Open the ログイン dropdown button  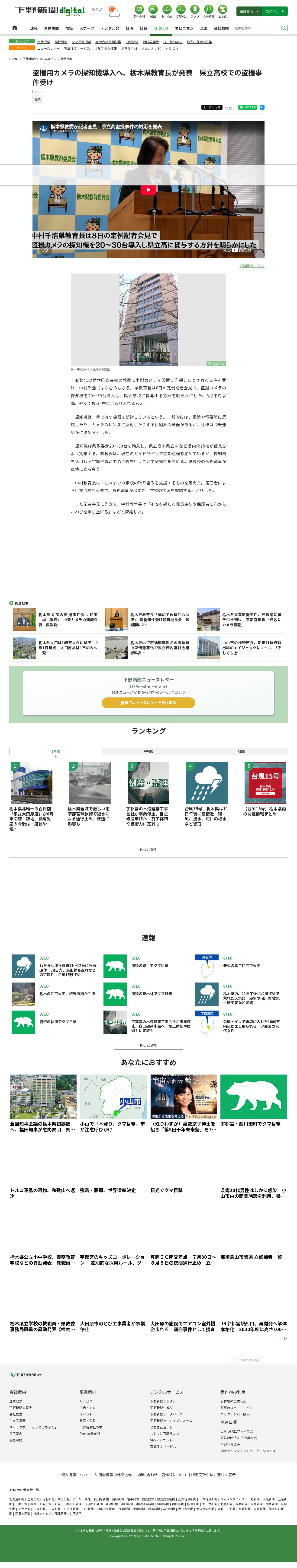275,11
